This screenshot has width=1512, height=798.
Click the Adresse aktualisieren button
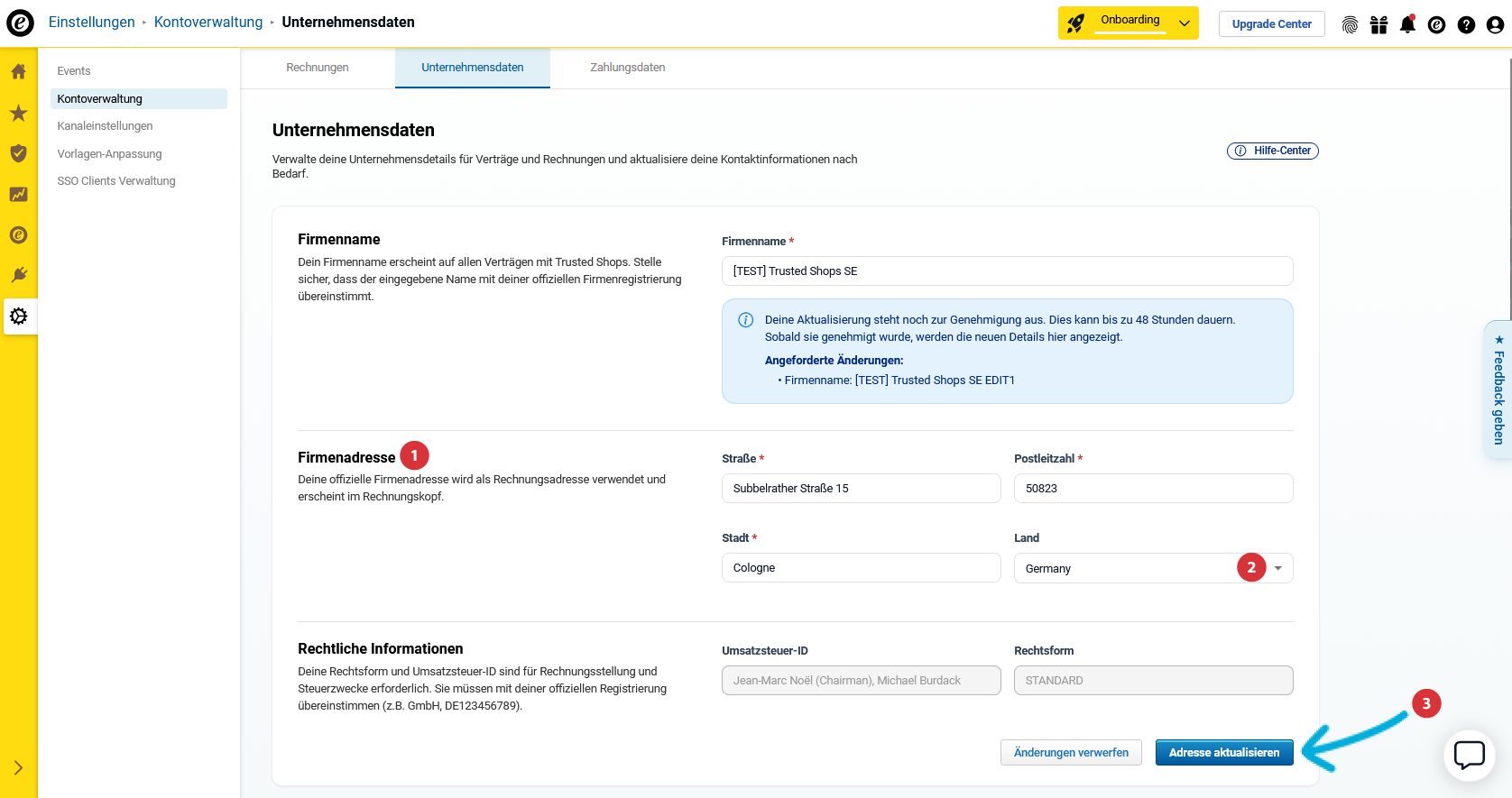tap(1223, 753)
